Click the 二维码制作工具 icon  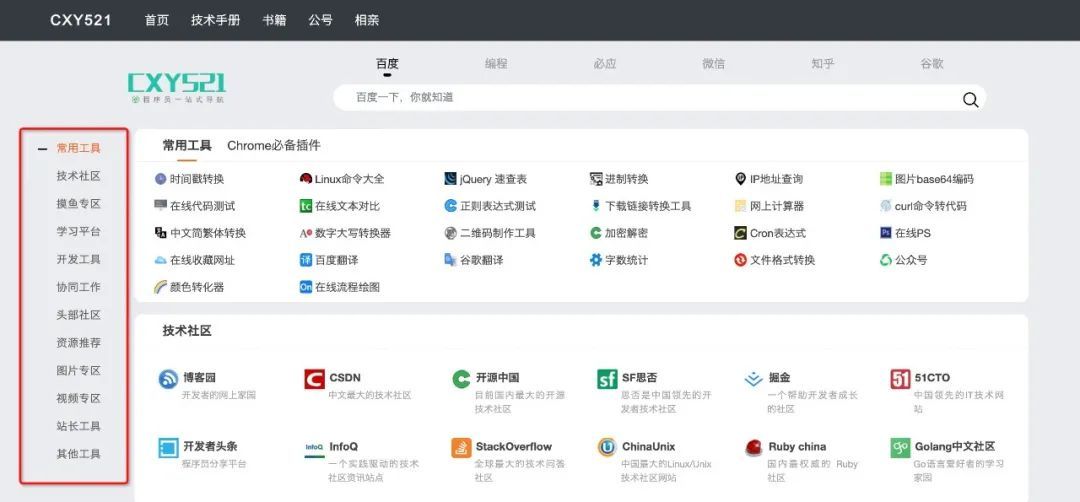450,233
